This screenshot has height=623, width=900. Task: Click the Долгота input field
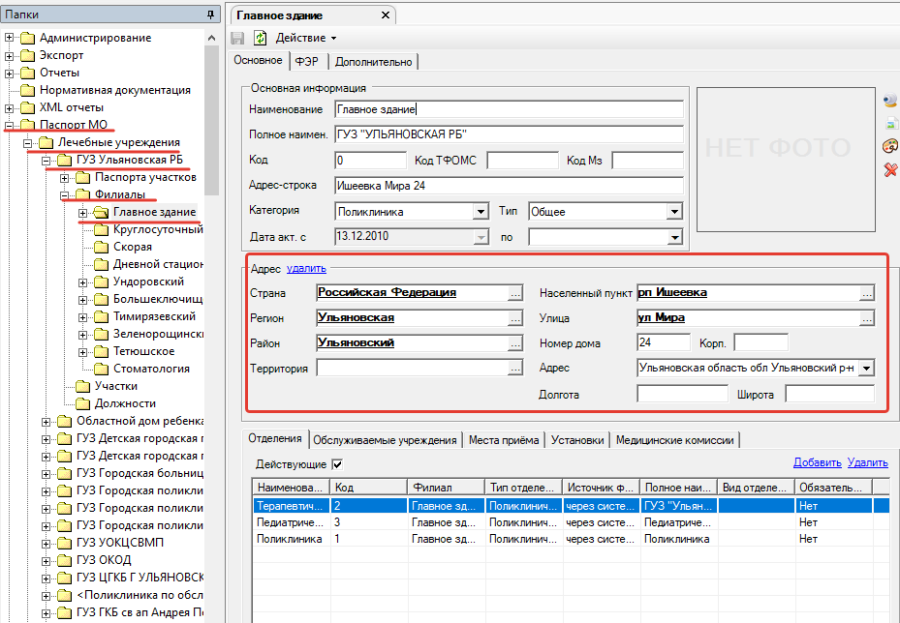[682, 394]
